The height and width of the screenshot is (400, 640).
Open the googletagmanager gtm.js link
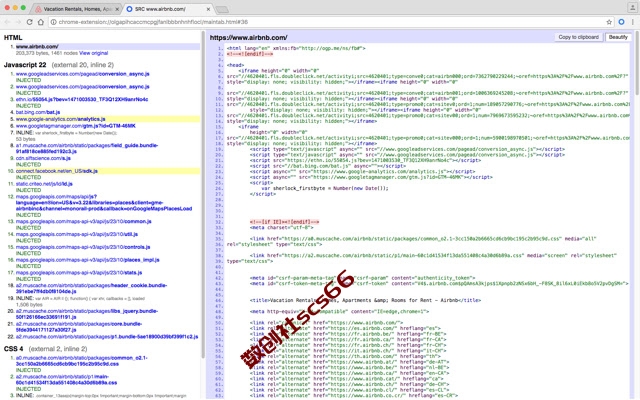[x=76, y=126]
